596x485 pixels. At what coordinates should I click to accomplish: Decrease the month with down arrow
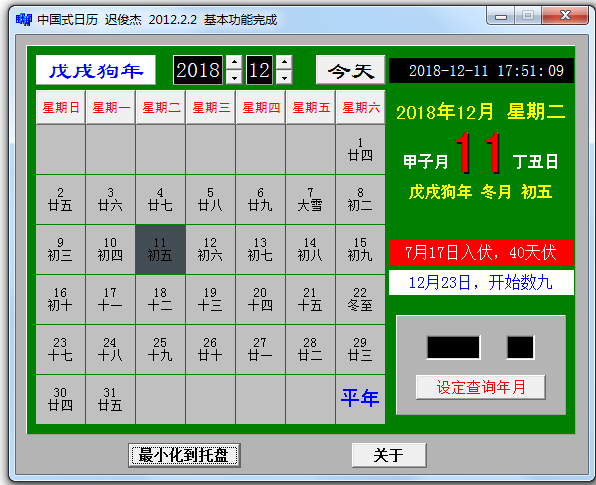284,77
